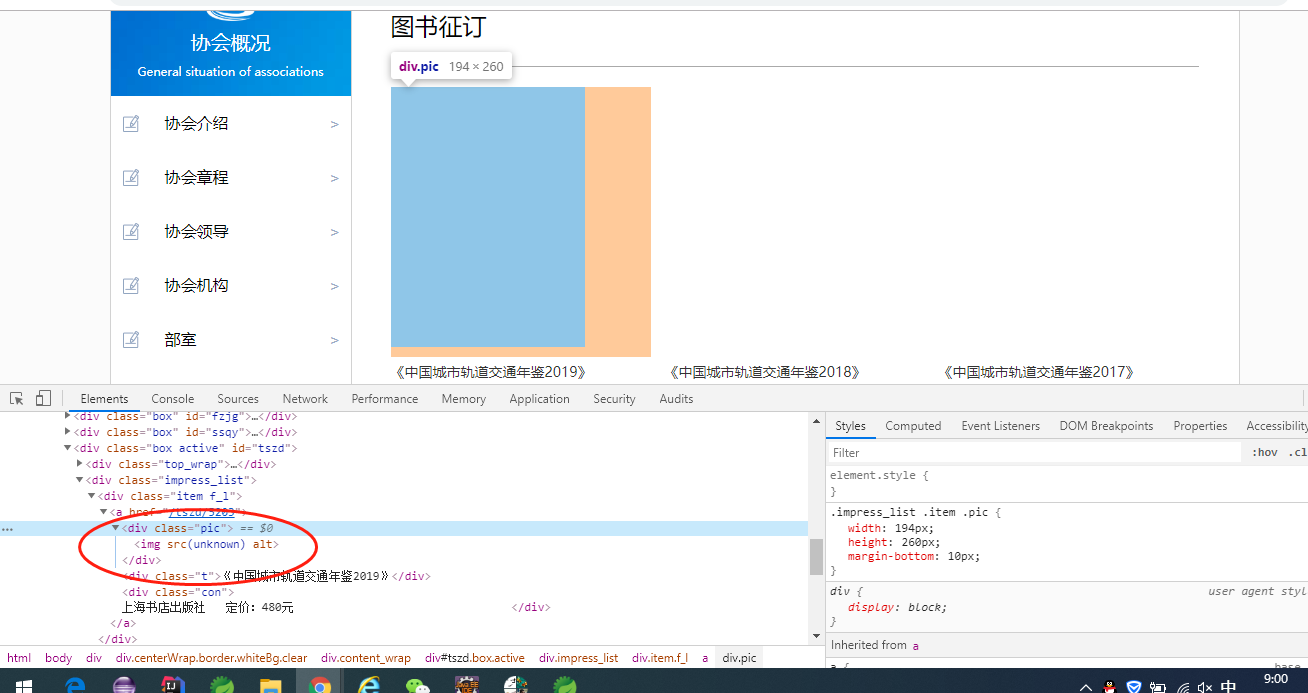Click the taskbar clock showing 9:00
The width and height of the screenshot is (1308, 693).
coord(1276,680)
